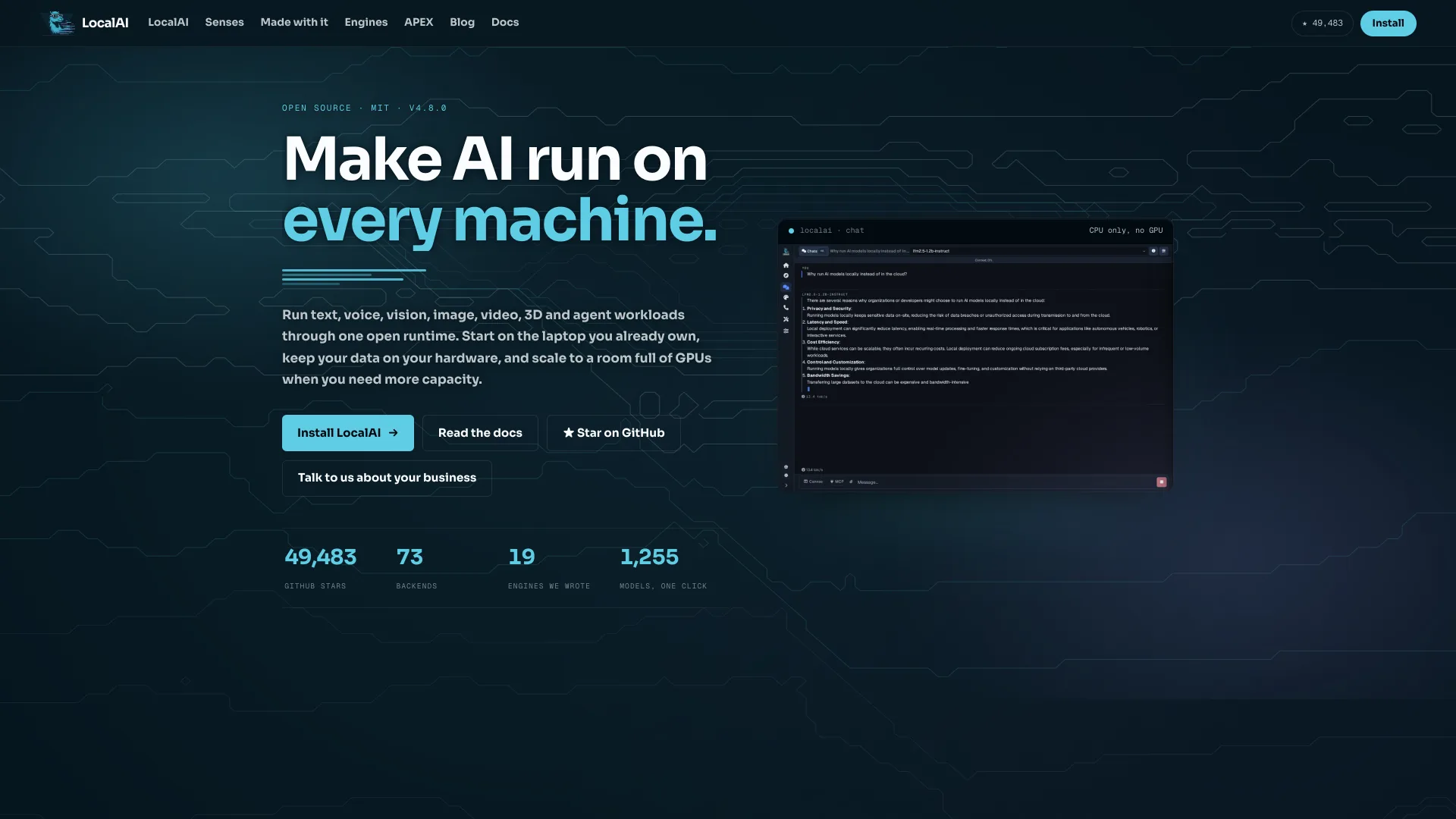The height and width of the screenshot is (819, 1456).
Task: Click the Install LocalAI button
Action: (x=348, y=433)
